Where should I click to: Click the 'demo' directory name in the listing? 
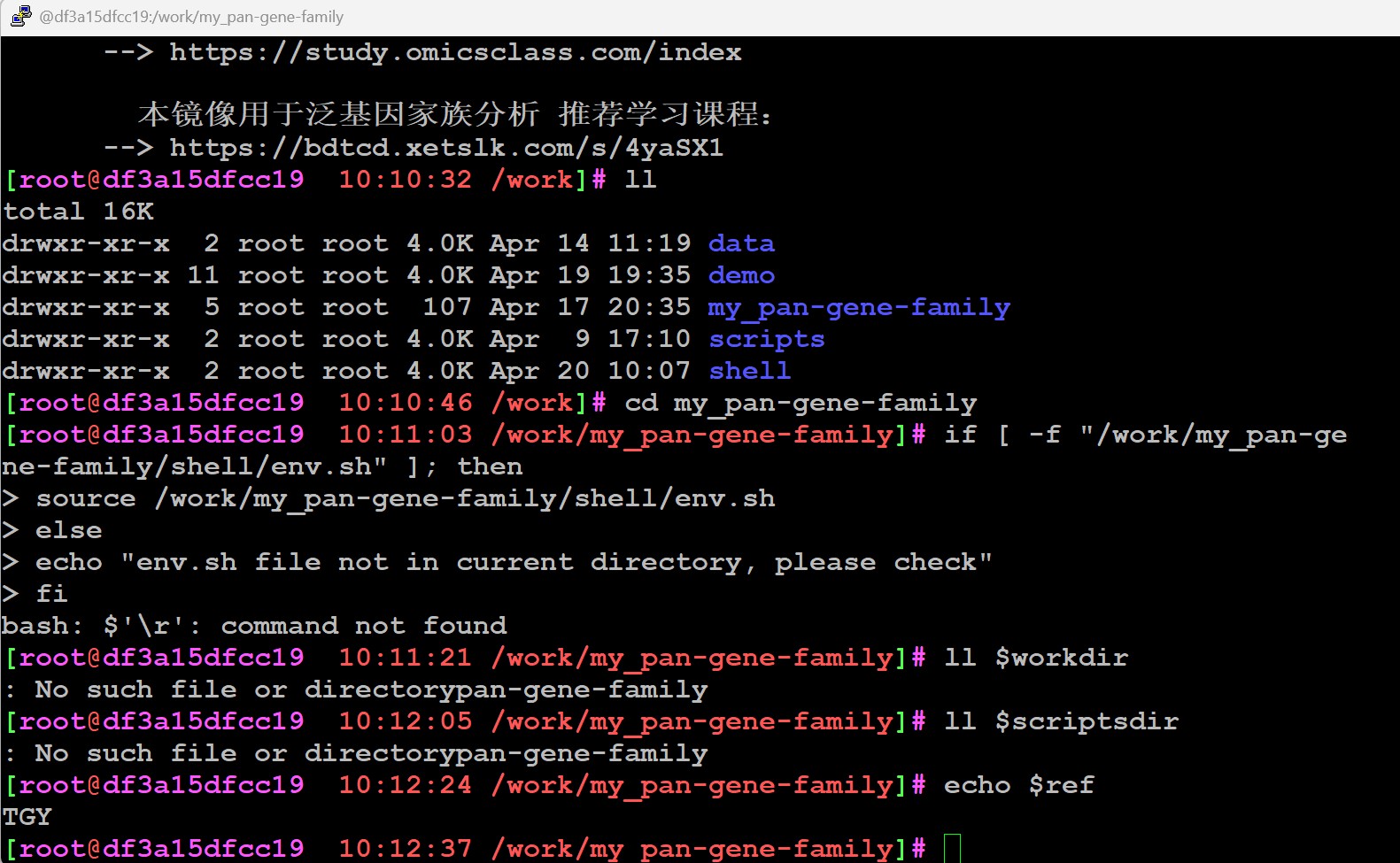[741, 275]
